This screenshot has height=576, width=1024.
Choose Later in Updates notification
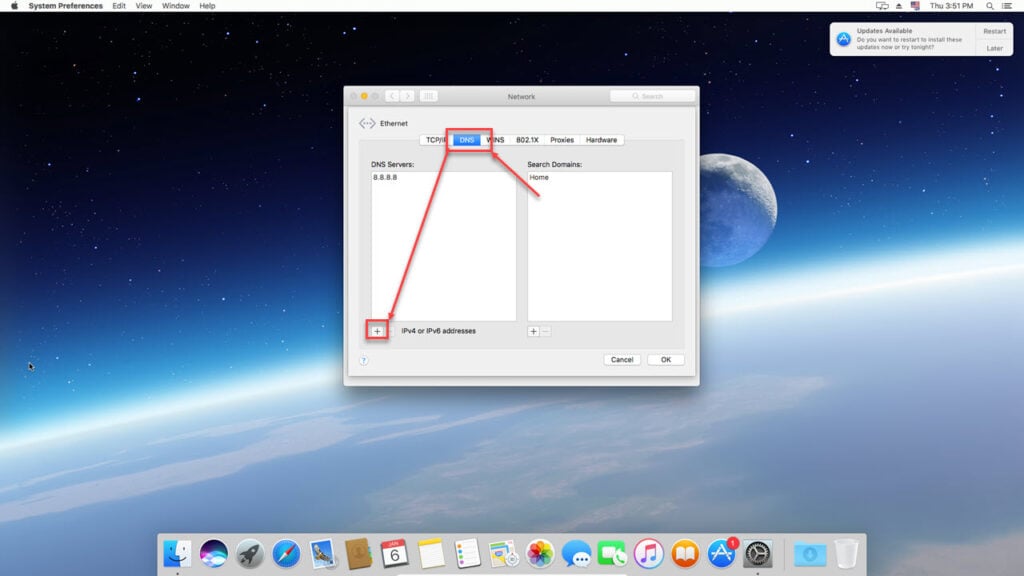pos(995,48)
